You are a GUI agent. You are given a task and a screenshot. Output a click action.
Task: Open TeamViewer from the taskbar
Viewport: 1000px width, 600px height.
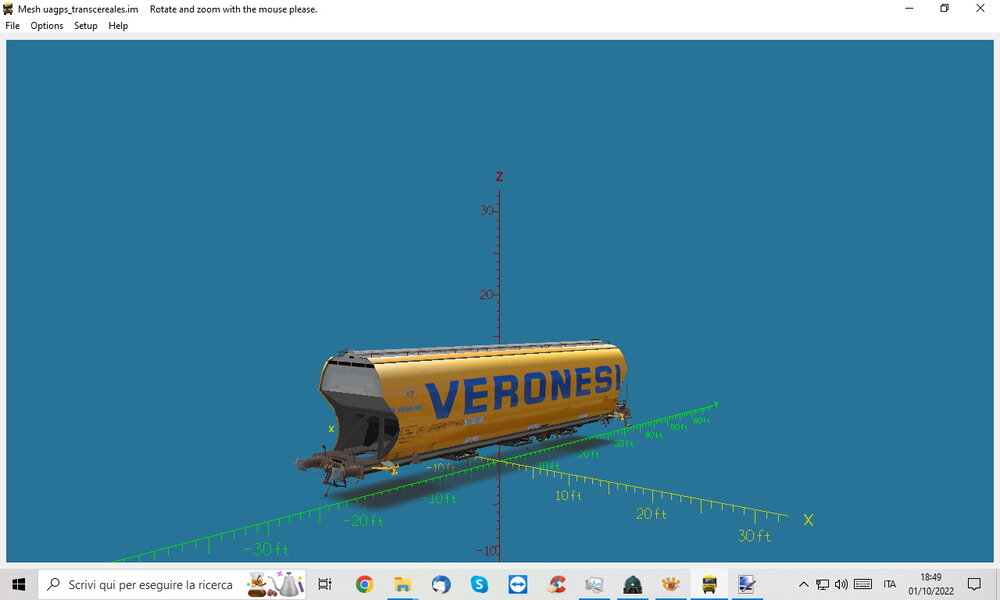(517, 584)
